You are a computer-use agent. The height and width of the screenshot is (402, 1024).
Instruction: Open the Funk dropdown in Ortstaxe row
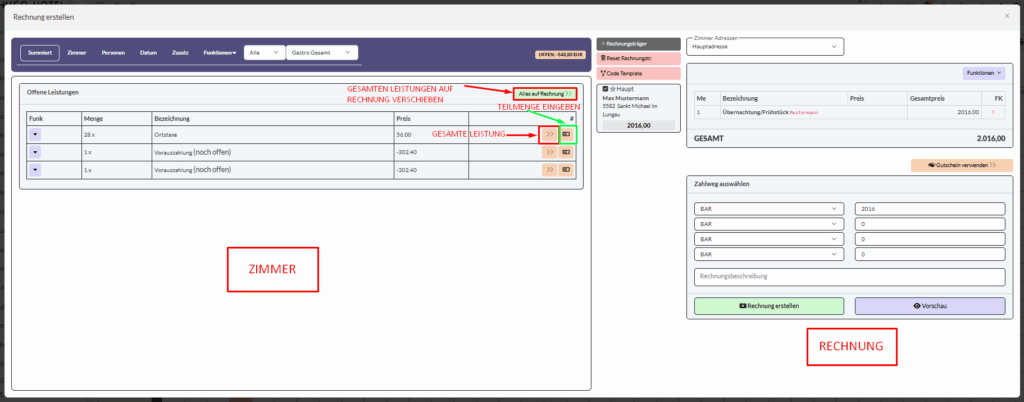[35, 134]
